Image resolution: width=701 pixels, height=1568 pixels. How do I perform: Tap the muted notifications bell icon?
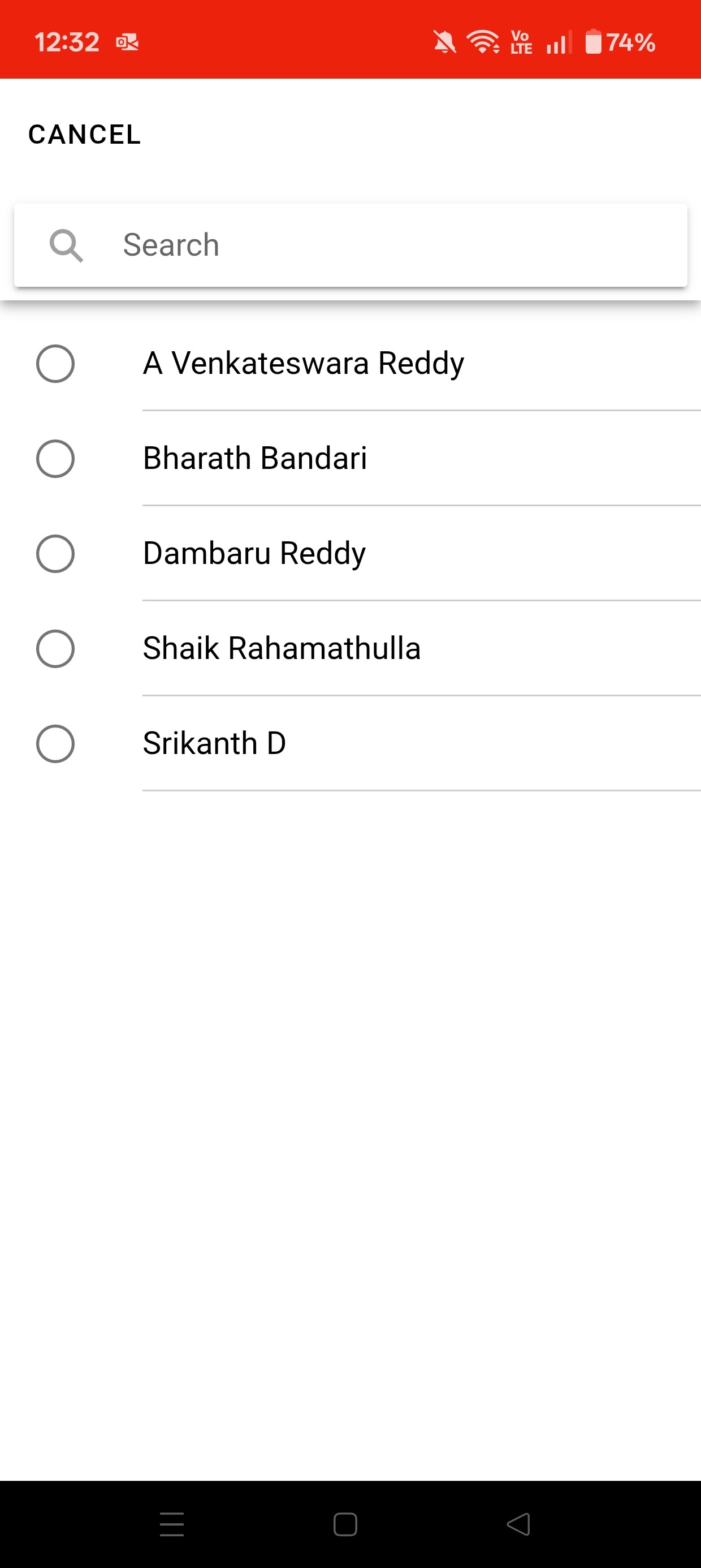pyautogui.click(x=444, y=42)
